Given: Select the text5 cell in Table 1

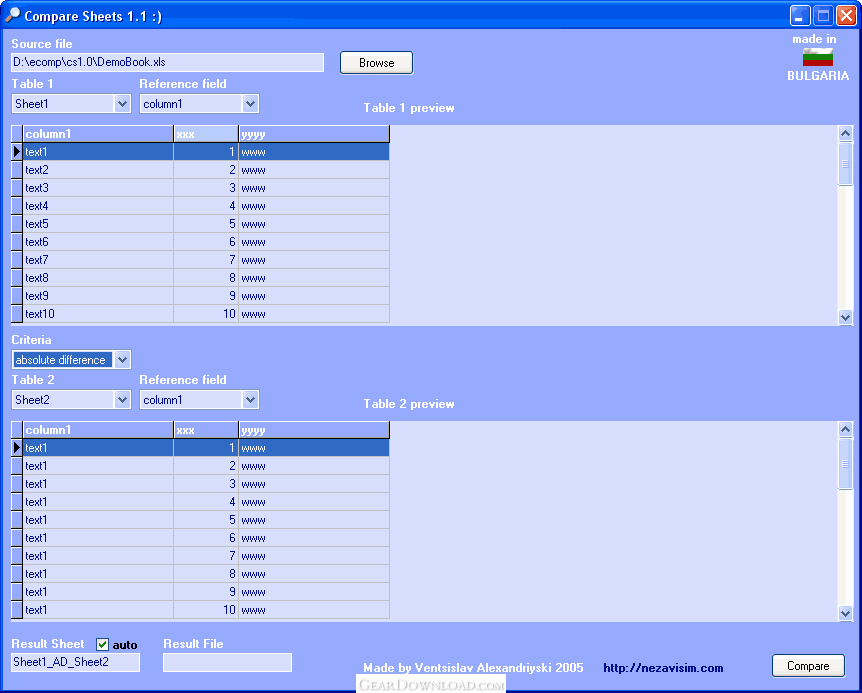Looking at the screenshot, I should pyautogui.click(x=98, y=224).
